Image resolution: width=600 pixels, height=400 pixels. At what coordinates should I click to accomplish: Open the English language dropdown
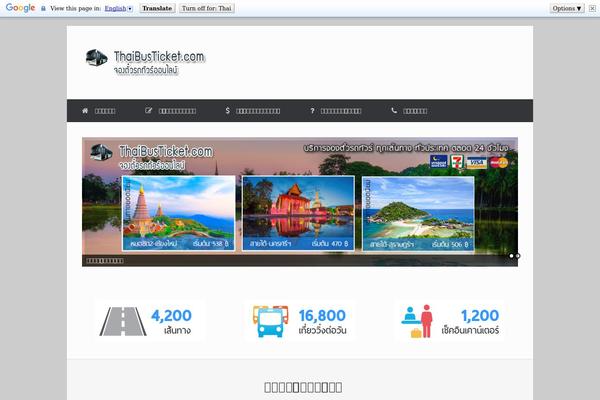119,8
